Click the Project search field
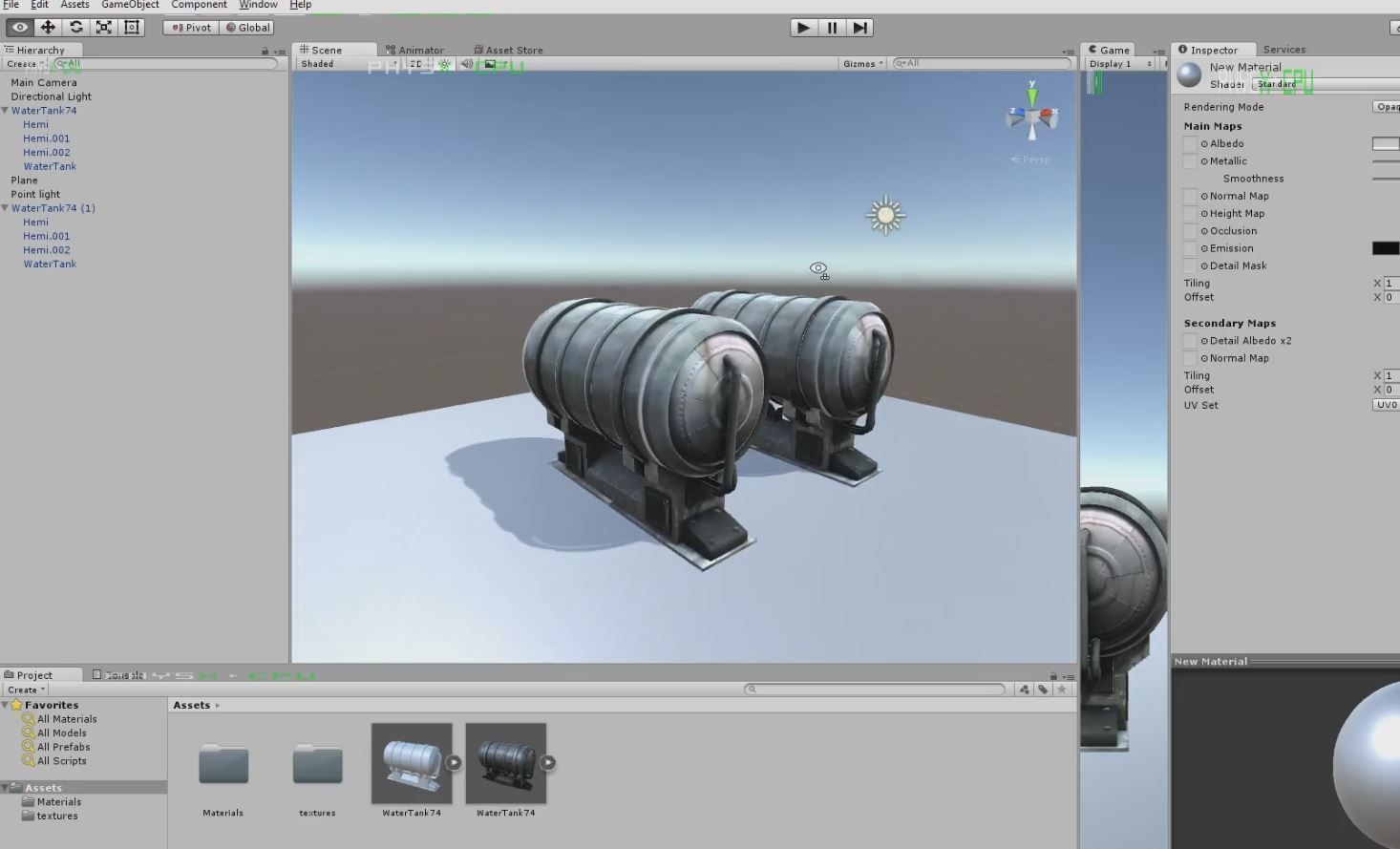This screenshot has height=849, width=1400. pyautogui.click(x=875, y=690)
